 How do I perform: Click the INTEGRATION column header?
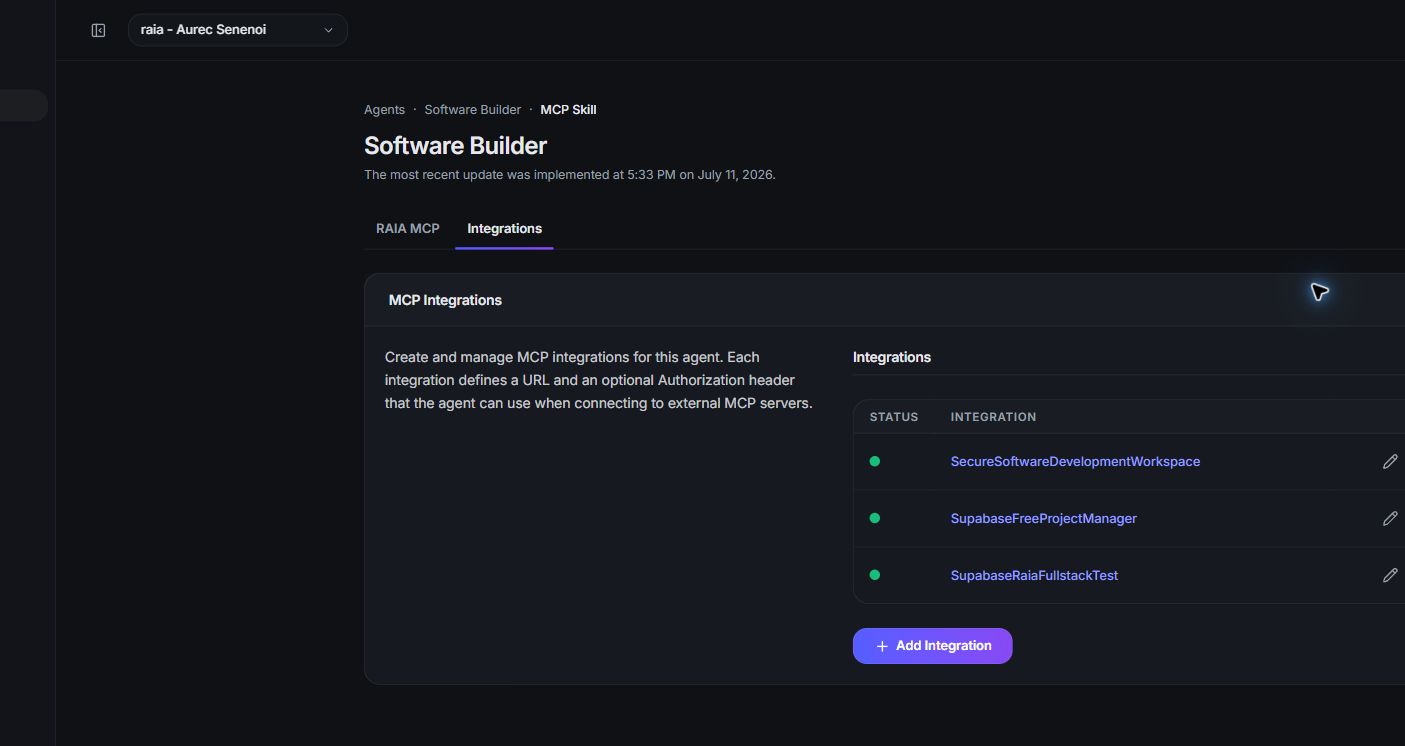pyautogui.click(x=993, y=417)
